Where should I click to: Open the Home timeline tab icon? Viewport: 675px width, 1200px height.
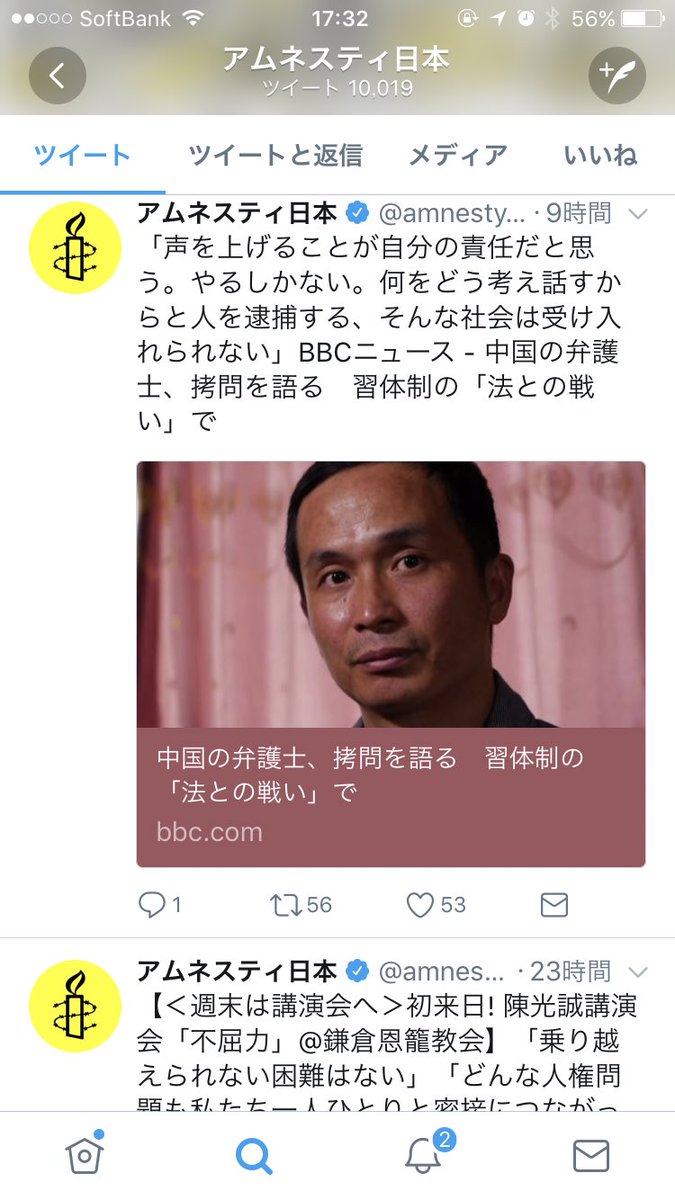coord(84,1155)
